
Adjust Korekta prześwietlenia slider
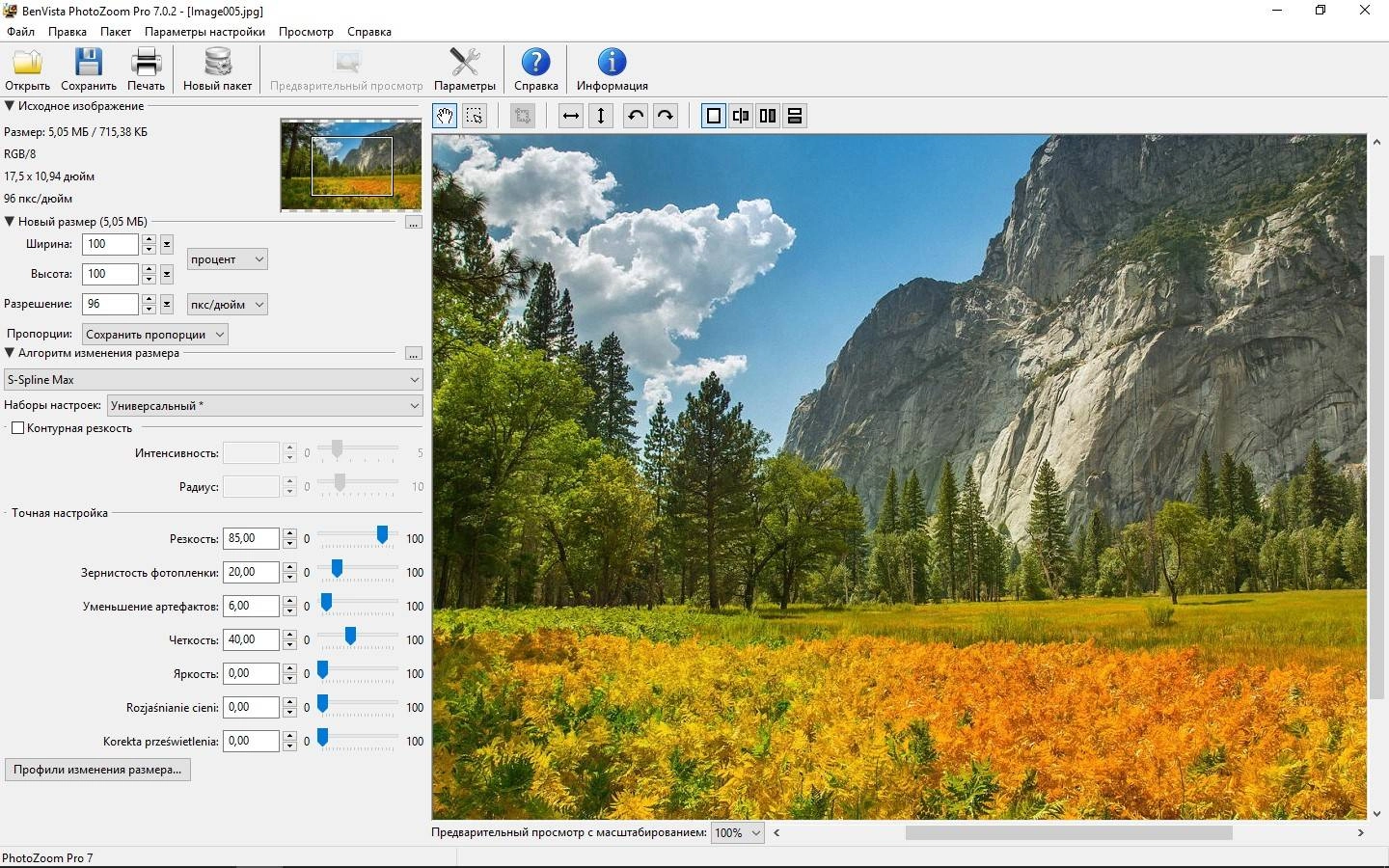tap(322, 738)
